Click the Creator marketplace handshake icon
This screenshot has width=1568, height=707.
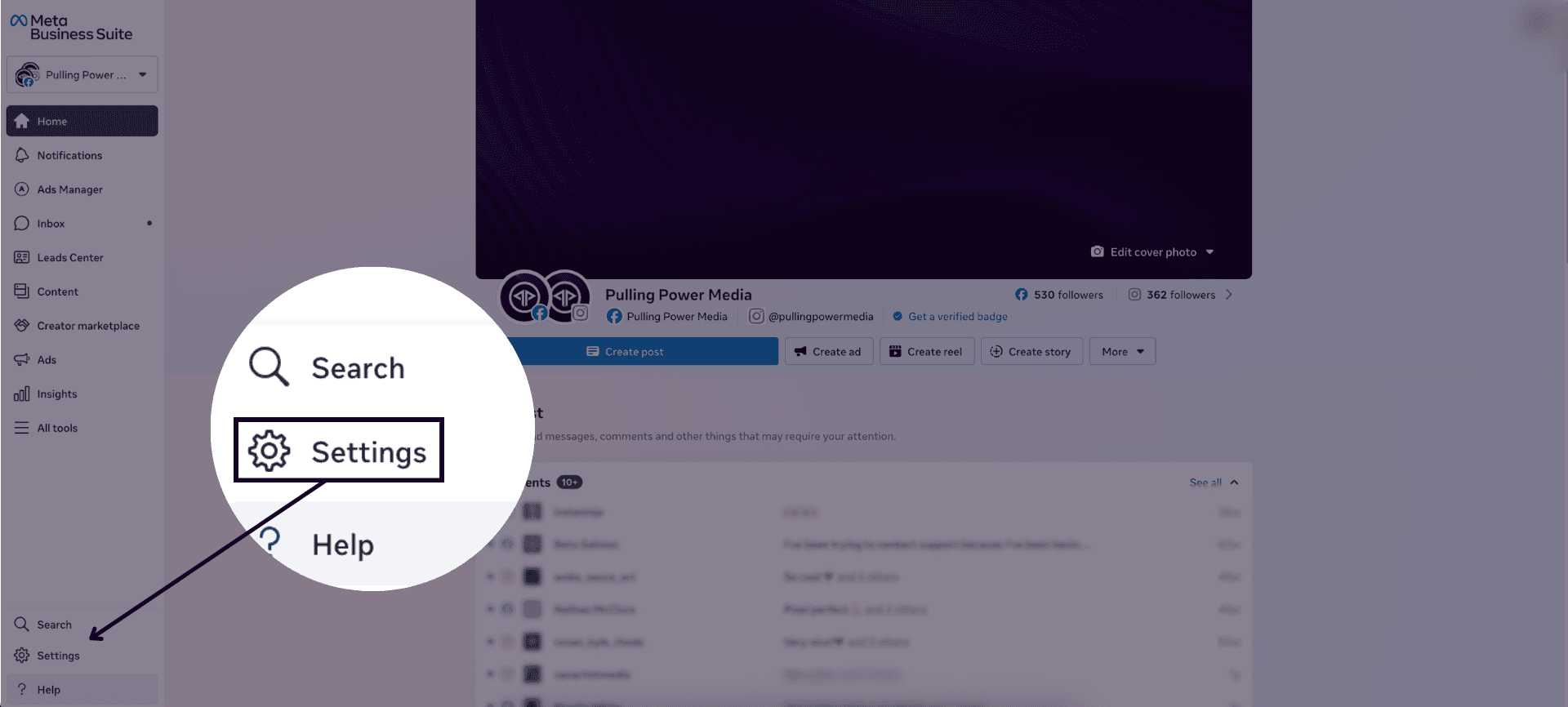click(x=21, y=326)
